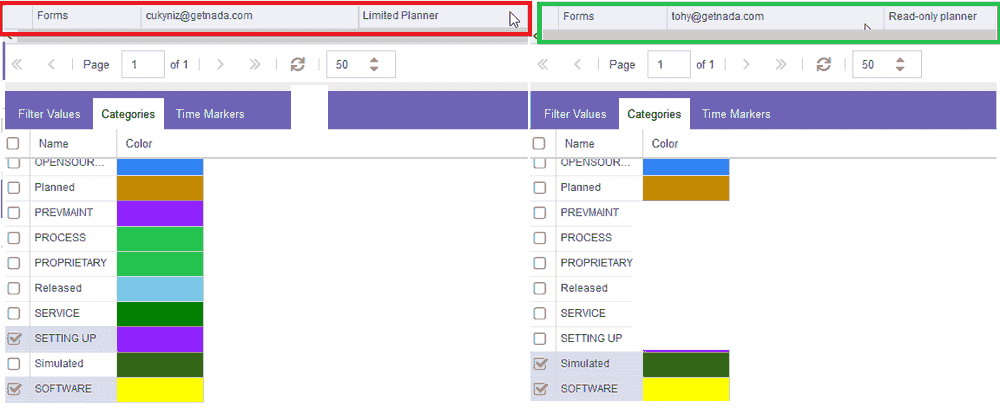Check Planned checkbox in left panel
1000x408 pixels.
point(13,187)
